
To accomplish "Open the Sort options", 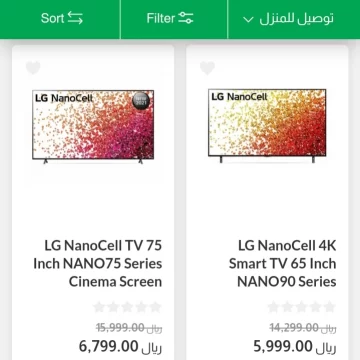I will (x=60, y=18).
